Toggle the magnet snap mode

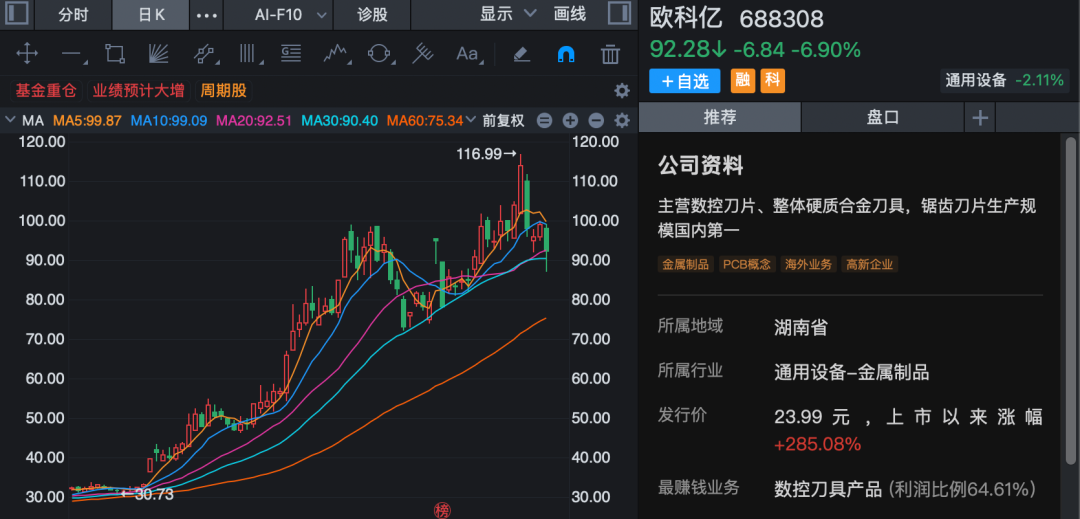[565, 54]
